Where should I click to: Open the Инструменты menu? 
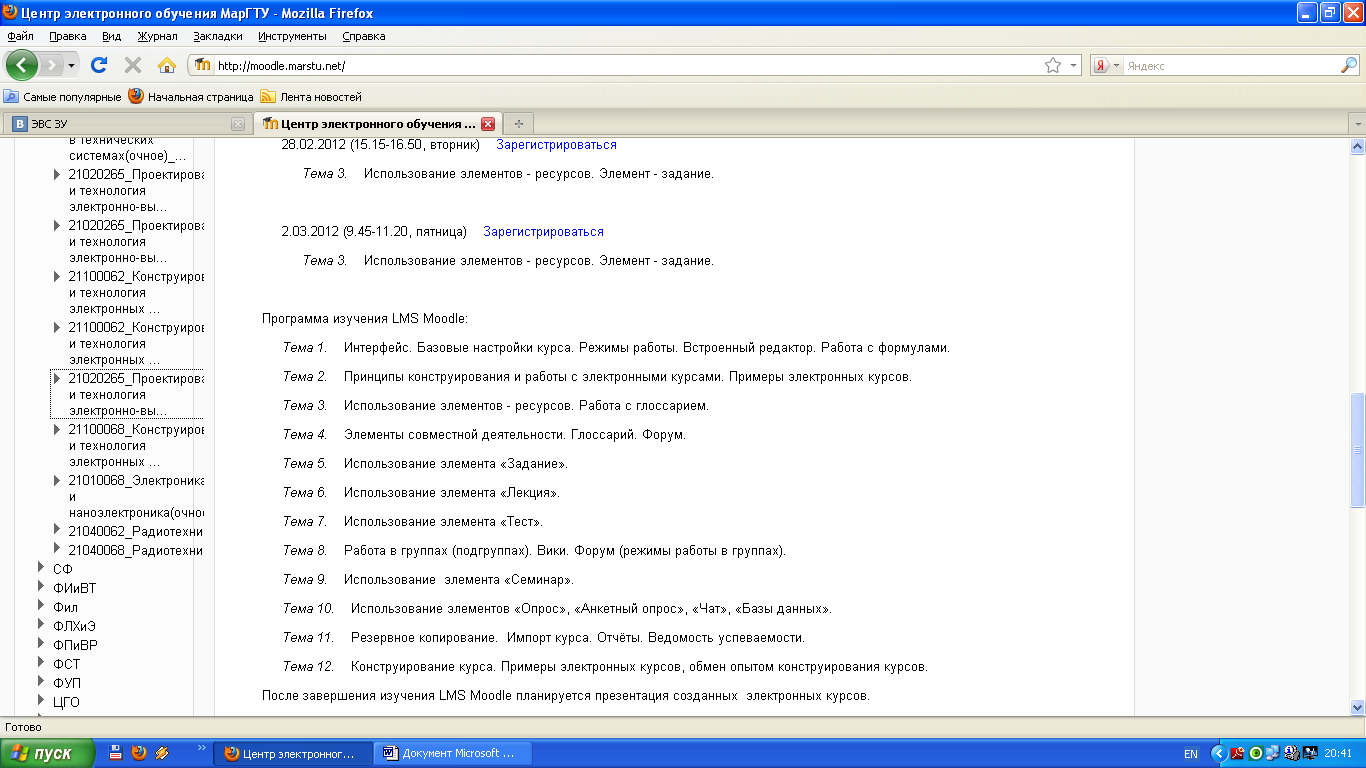pos(292,36)
